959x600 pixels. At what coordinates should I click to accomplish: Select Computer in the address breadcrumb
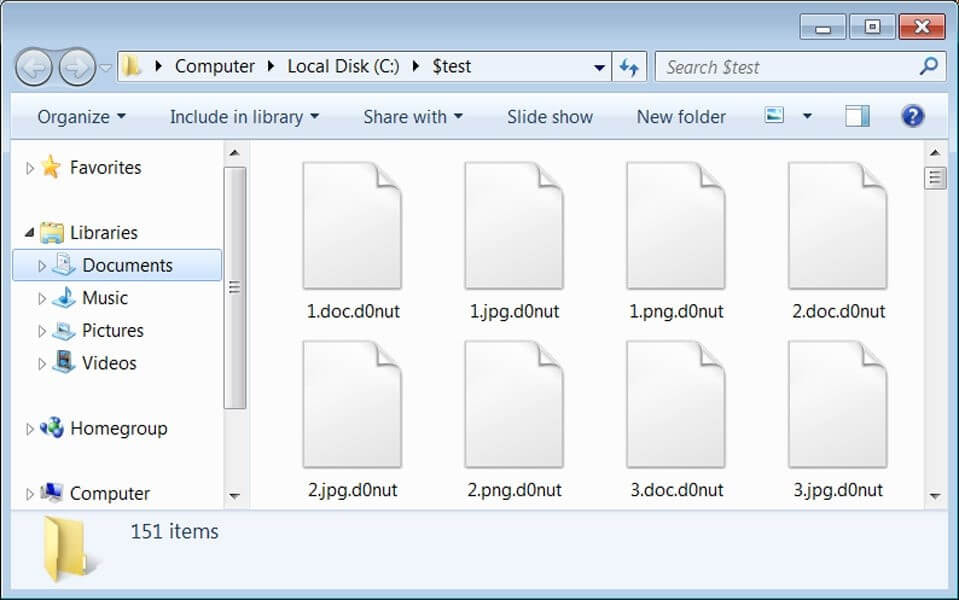[215, 66]
